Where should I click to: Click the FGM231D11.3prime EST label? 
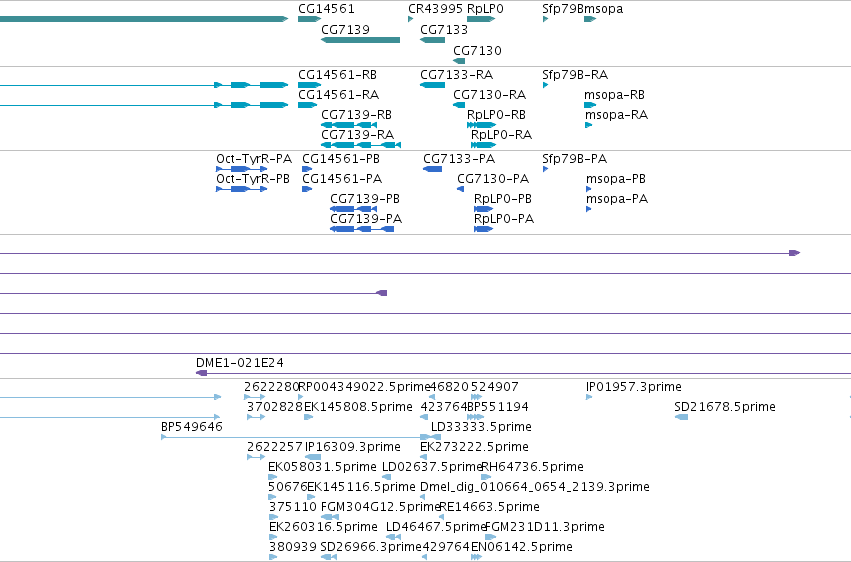point(544,527)
